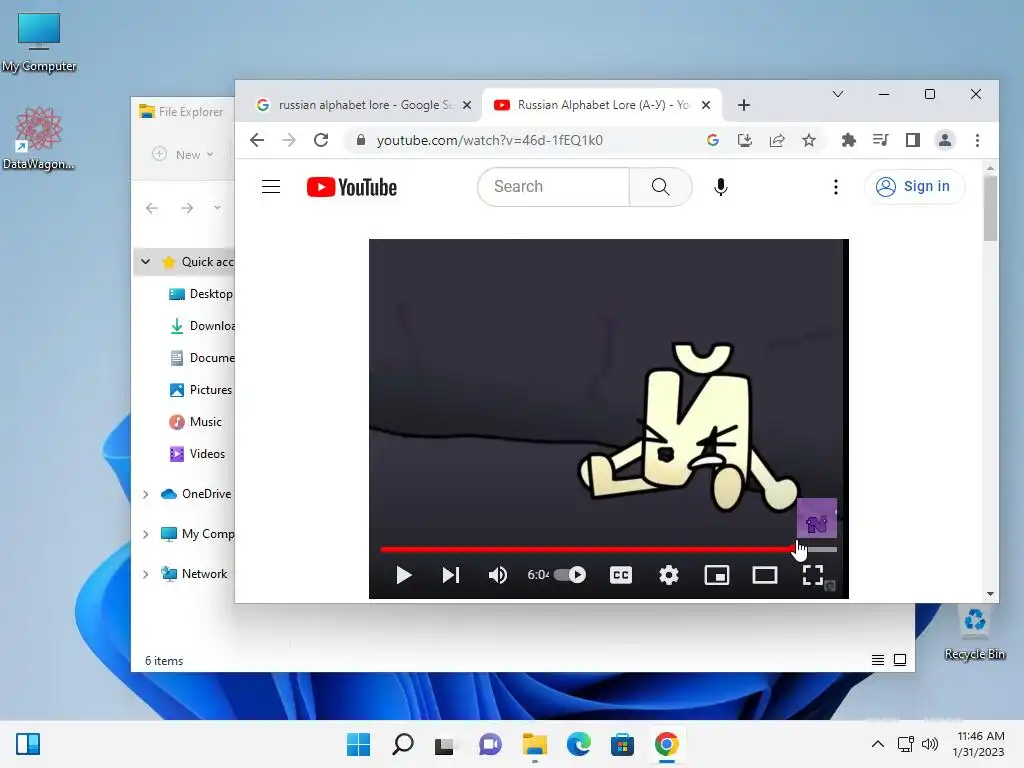Go to YouTube home via logo
Viewport: 1024px width, 768px height.
point(352,187)
